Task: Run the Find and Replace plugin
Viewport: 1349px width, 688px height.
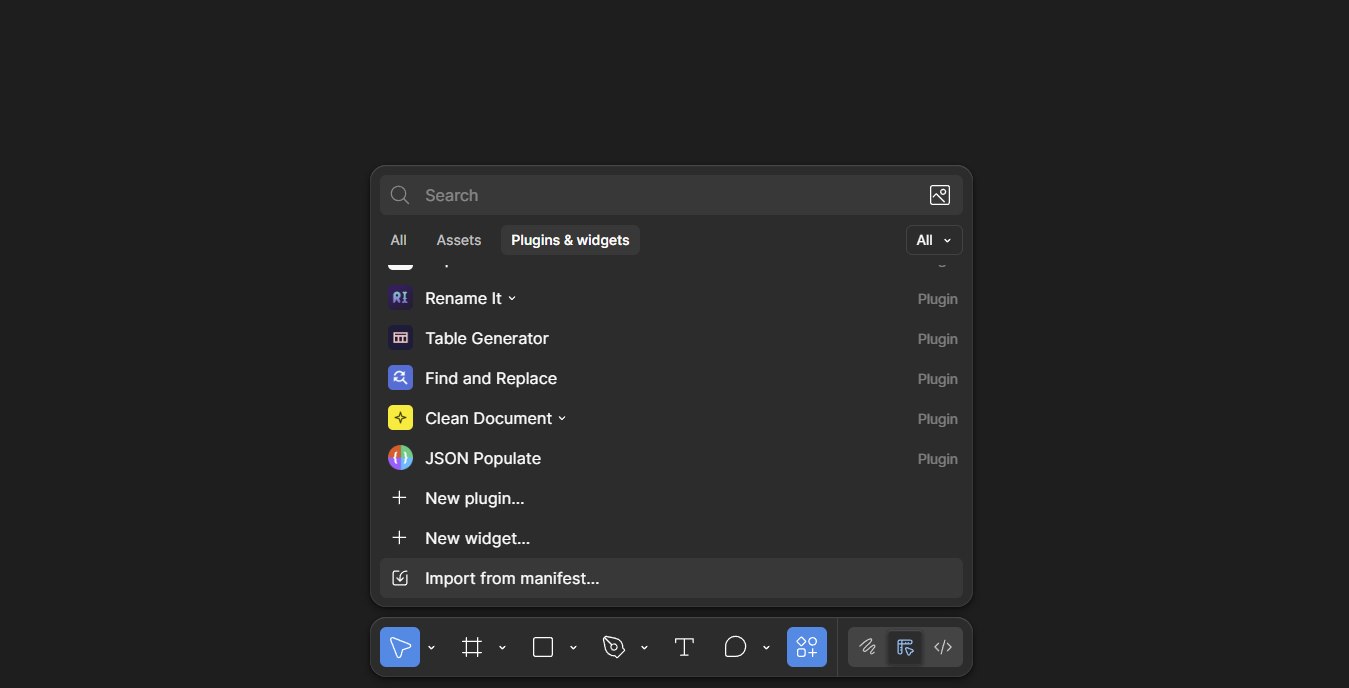Action: tap(671, 378)
